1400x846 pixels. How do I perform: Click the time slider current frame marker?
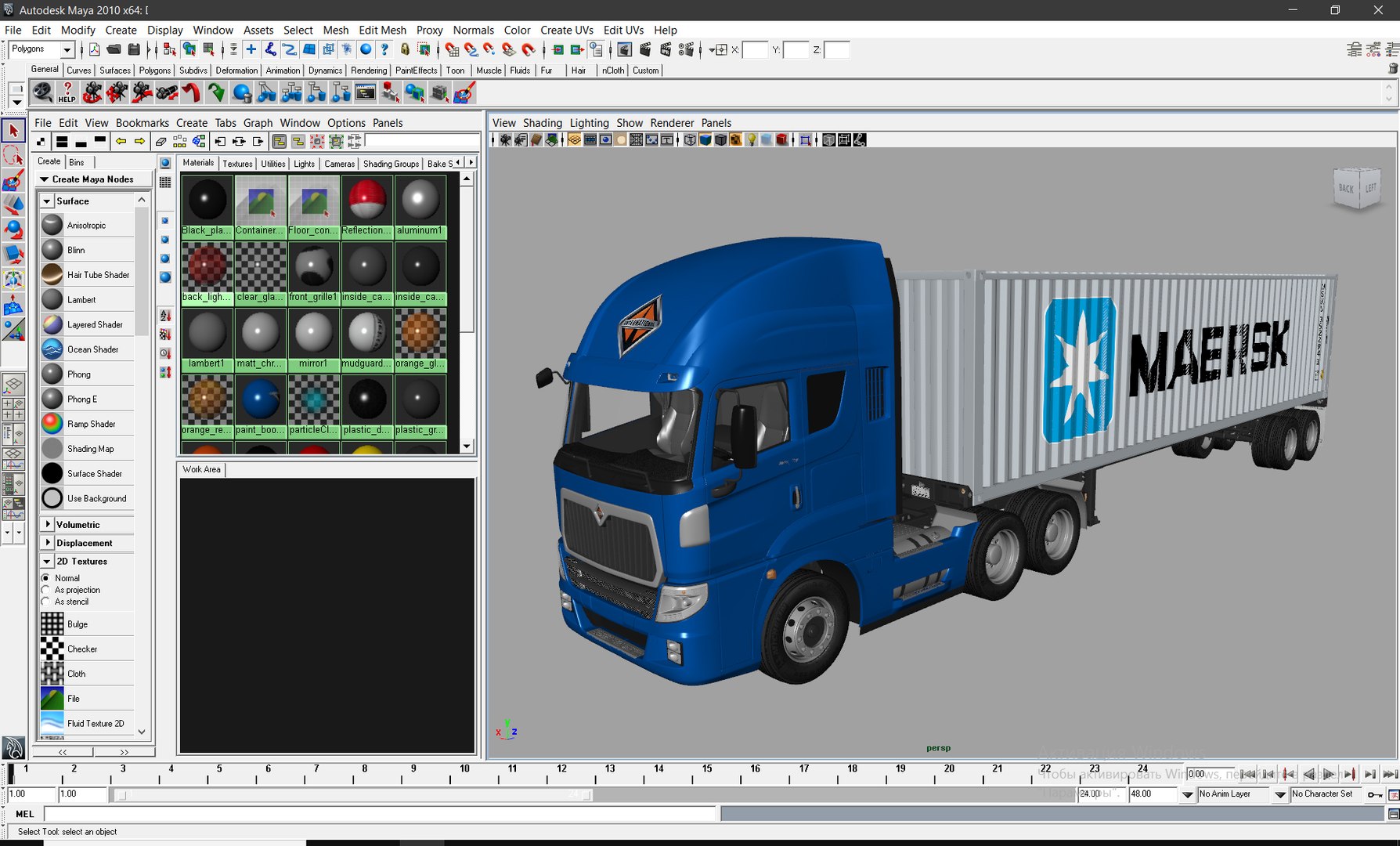[11, 774]
